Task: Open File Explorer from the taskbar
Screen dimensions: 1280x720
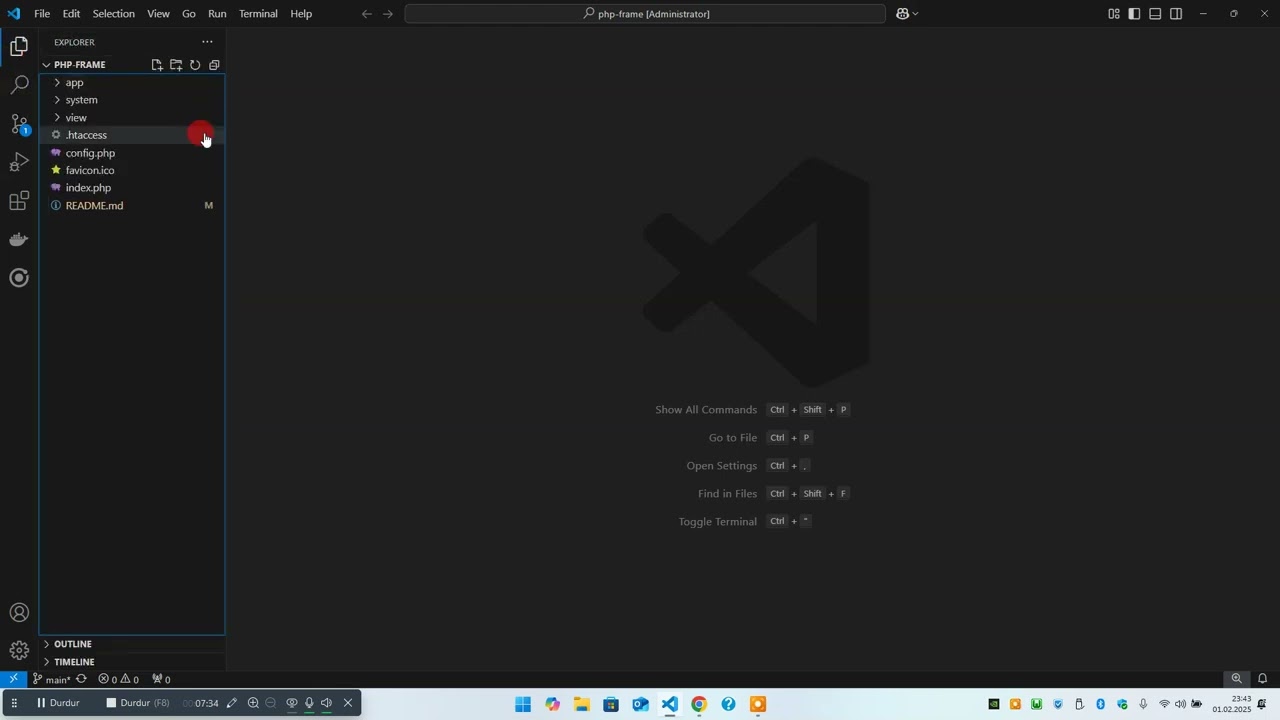Action: [582, 704]
